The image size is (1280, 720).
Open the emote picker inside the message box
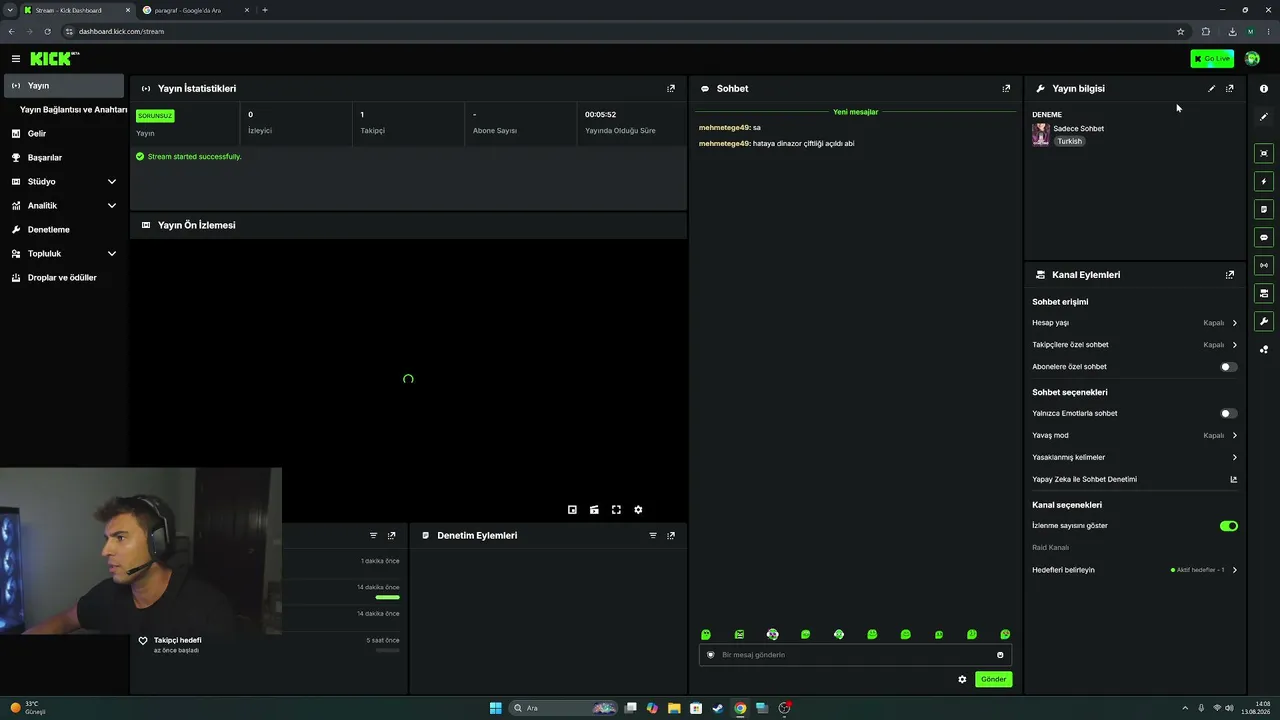pos(1000,655)
